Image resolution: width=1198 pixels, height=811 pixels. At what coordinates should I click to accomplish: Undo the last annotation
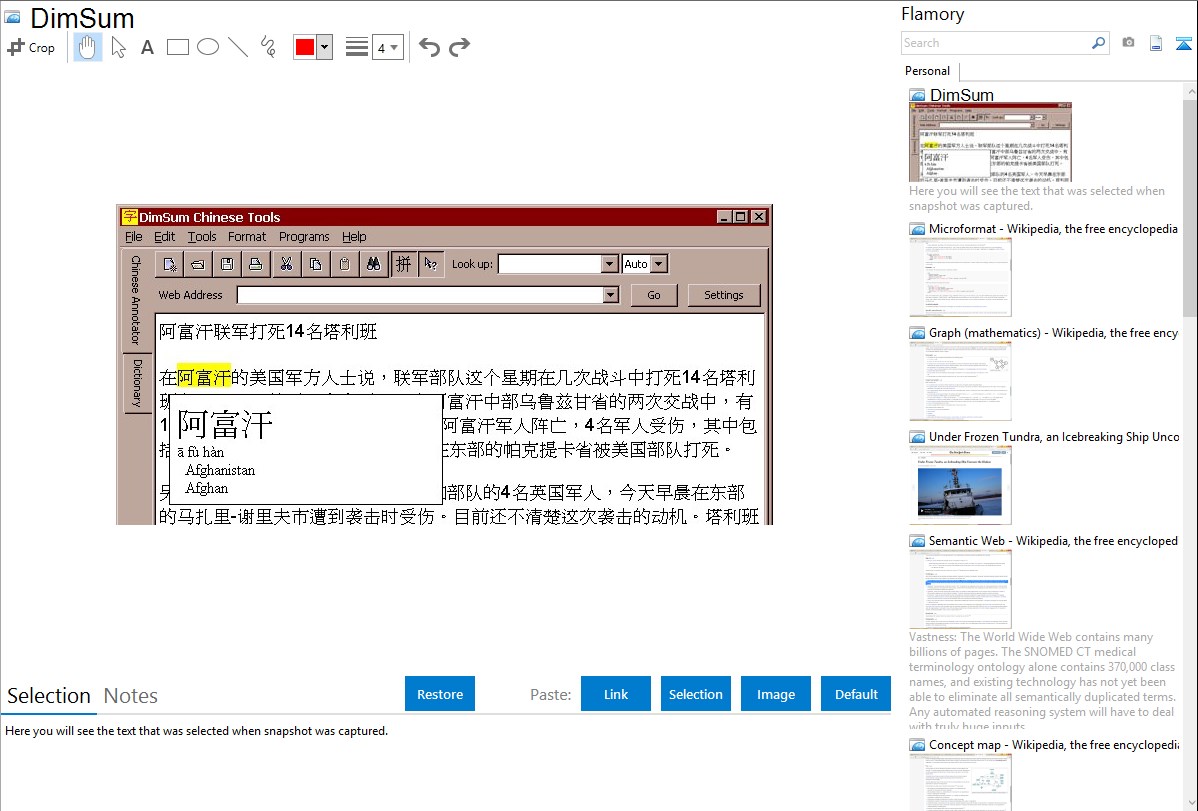coord(429,47)
